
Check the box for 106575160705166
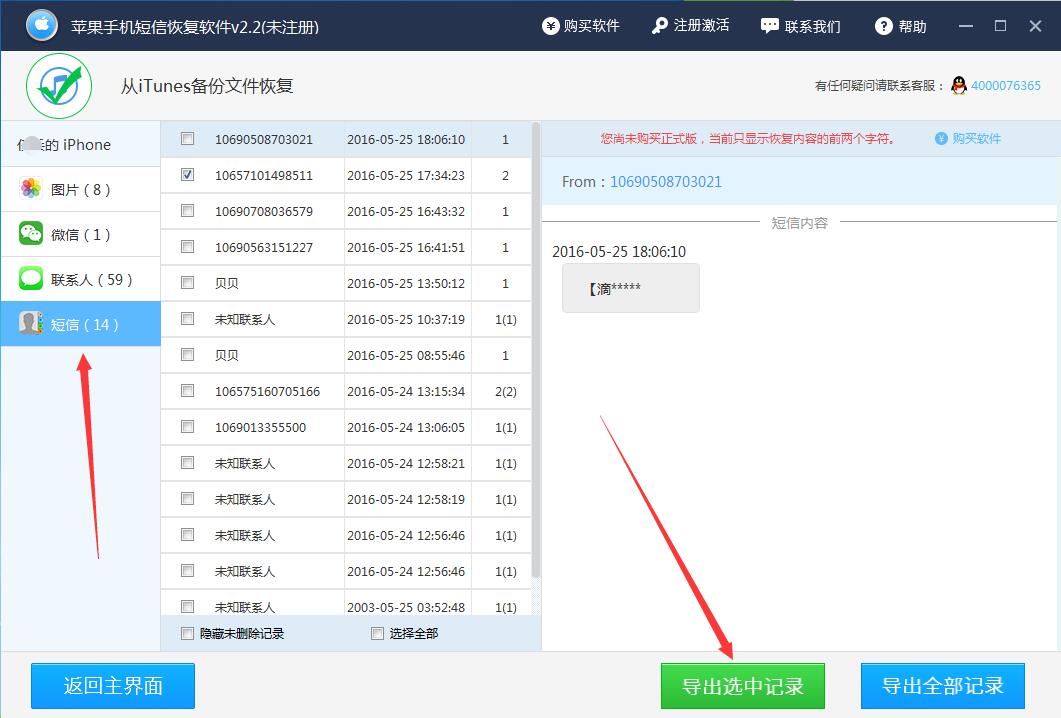(187, 390)
